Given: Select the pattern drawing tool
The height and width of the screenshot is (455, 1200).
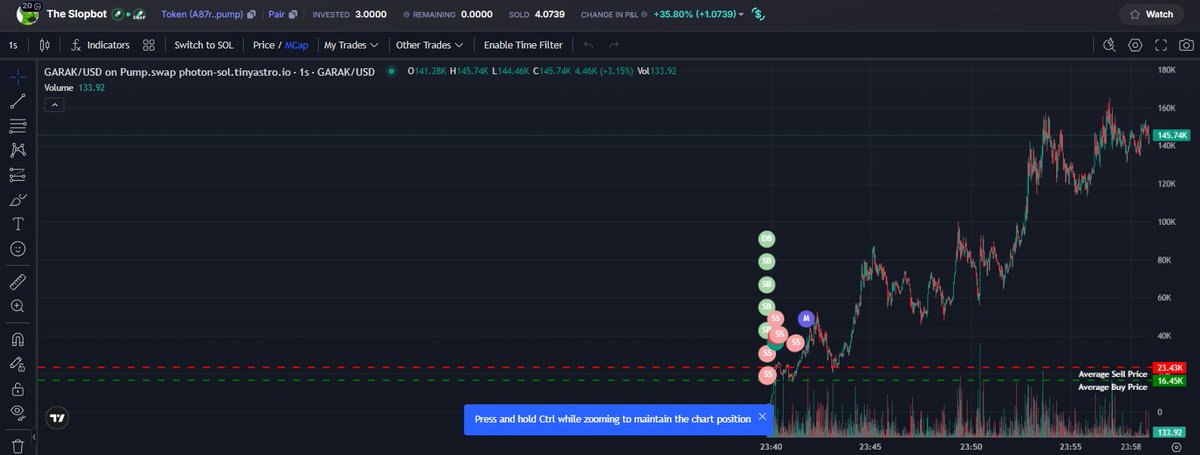Looking at the screenshot, I should pos(18,150).
